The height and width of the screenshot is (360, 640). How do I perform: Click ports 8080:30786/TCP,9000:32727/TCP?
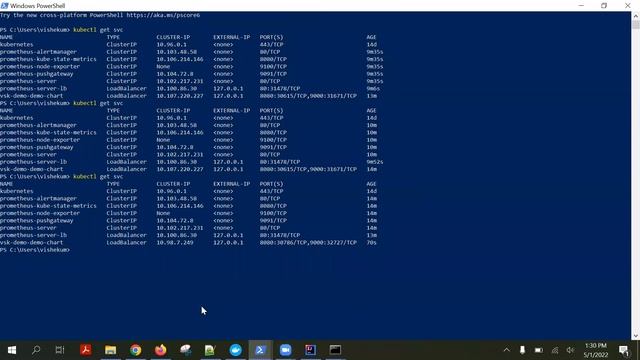pyautogui.click(x=308, y=242)
